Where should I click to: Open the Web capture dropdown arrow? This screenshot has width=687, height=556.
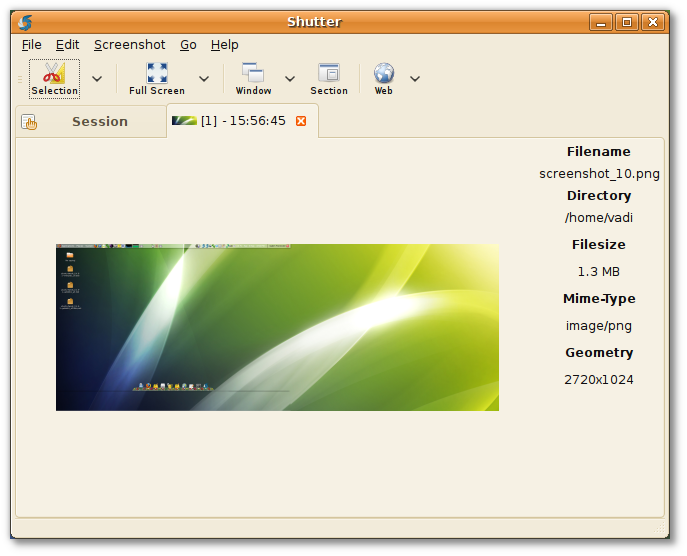415,78
